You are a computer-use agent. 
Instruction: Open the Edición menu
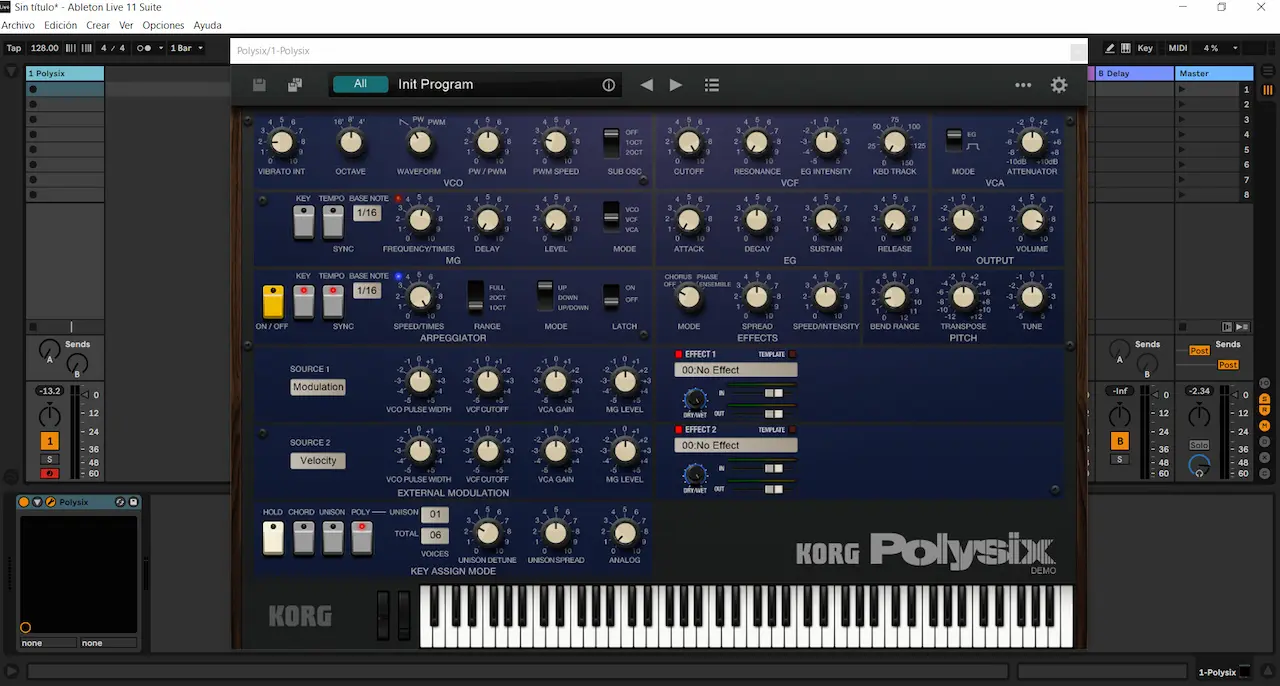pyautogui.click(x=61, y=25)
